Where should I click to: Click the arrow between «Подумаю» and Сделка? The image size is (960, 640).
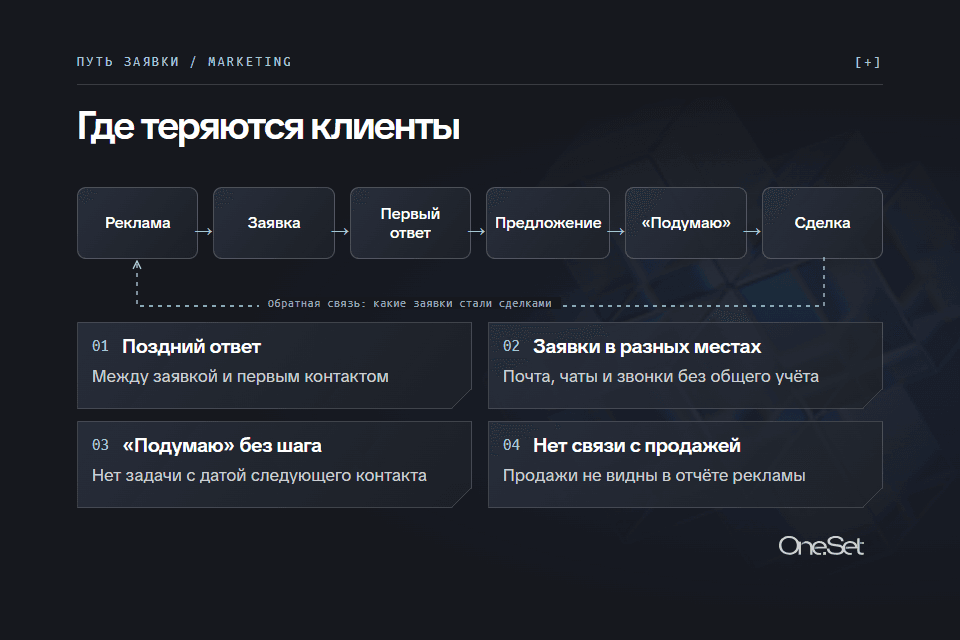pos(752,232)
